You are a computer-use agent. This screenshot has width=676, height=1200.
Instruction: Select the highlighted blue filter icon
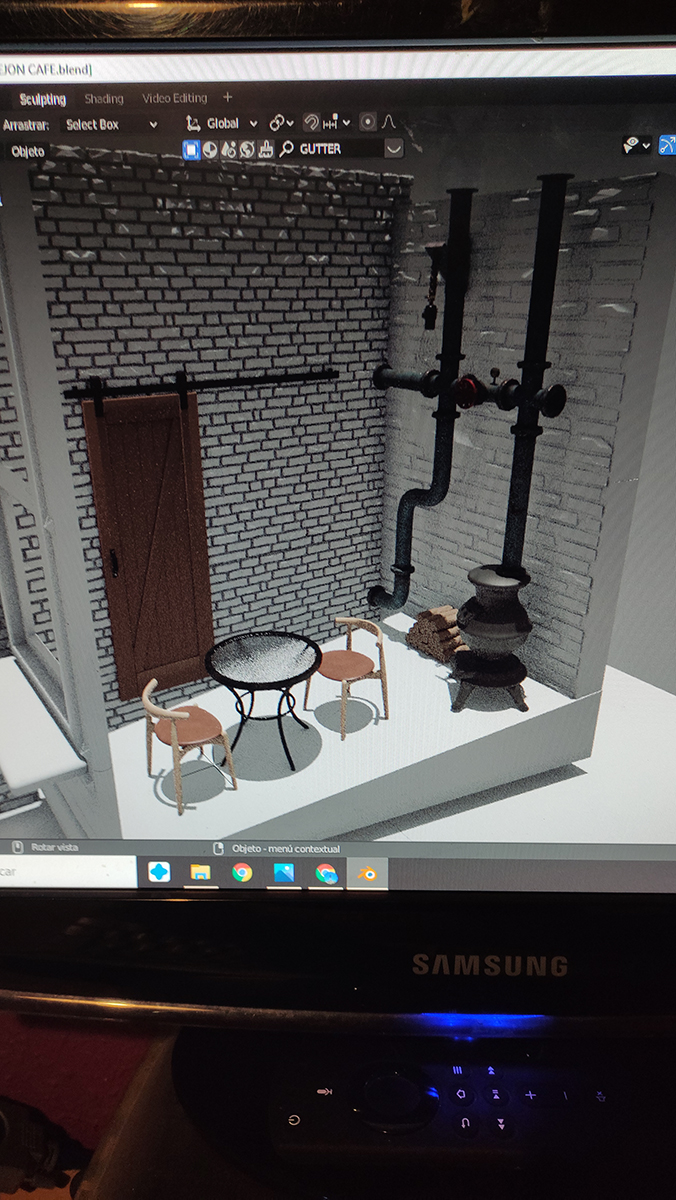(191, 149)
